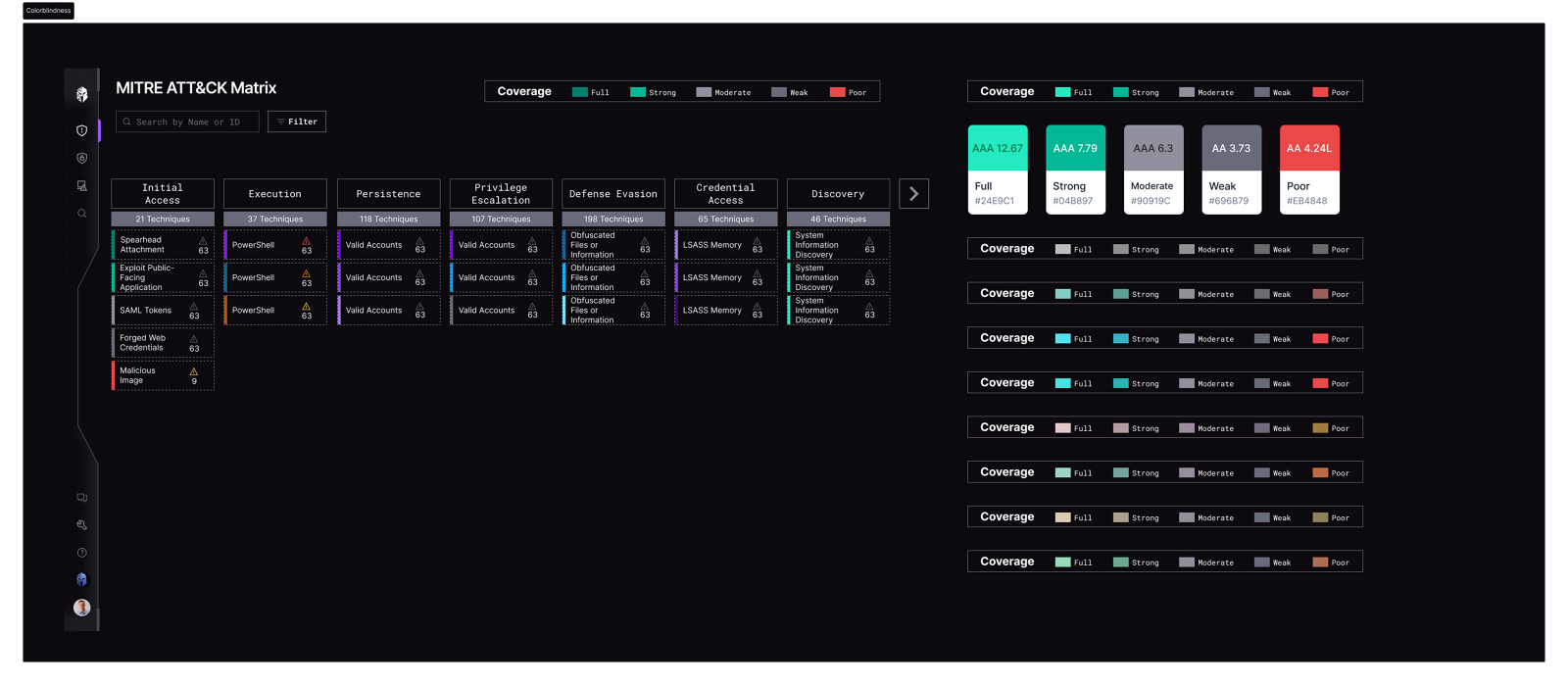Click the Poor #EB4848 color card
This screenshot has width=1568, height=685.
click(1310, 170)
